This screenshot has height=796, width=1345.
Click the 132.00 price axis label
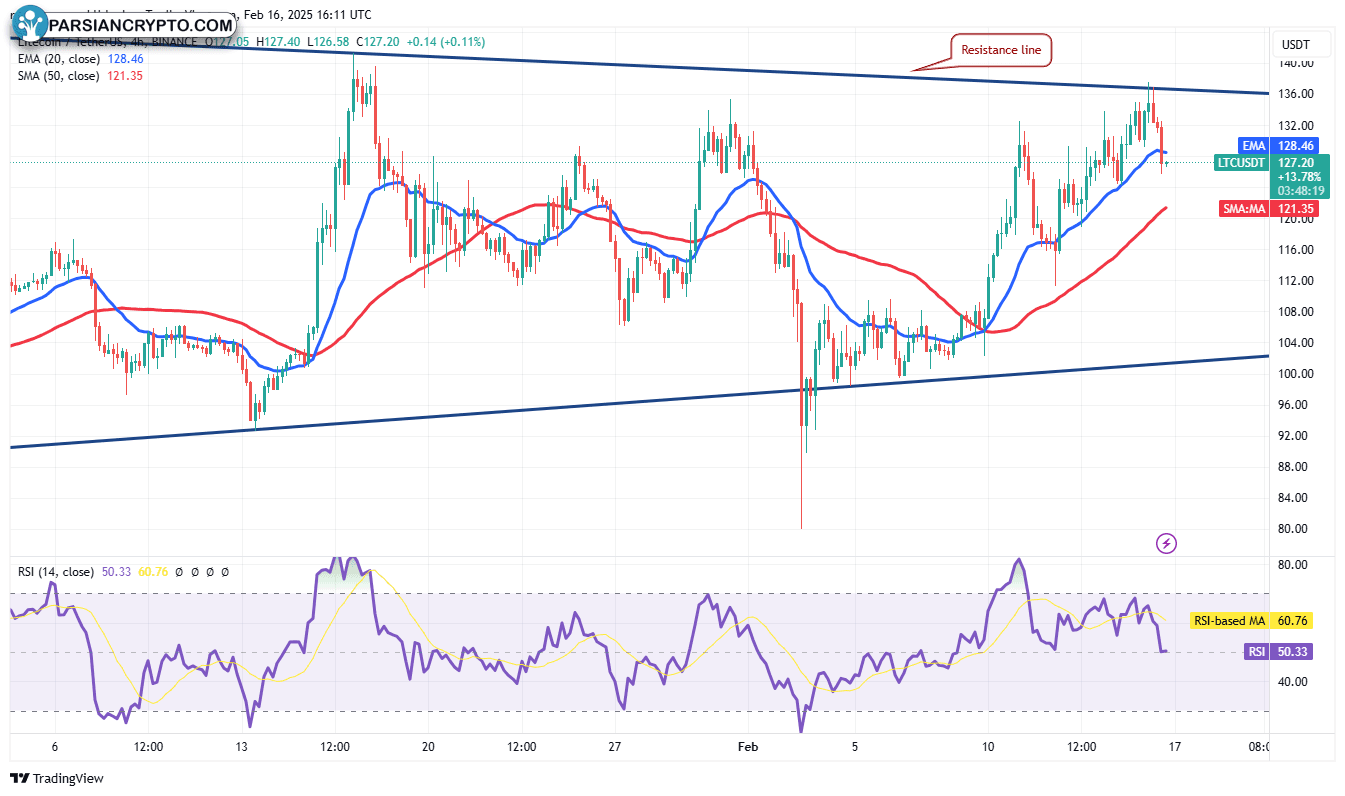point(1297,125)
